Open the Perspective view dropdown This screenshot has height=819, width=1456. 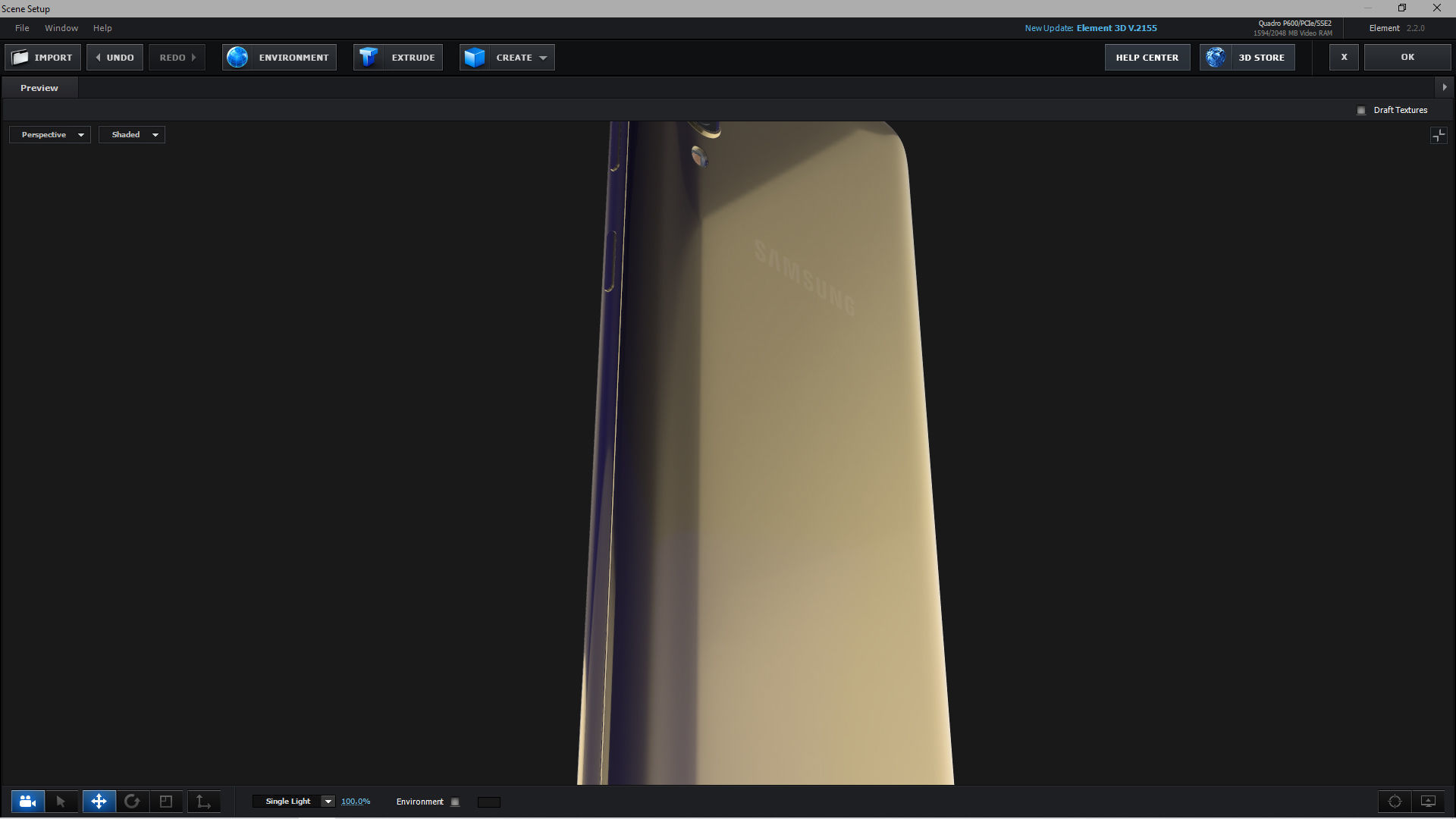point(50,135)
